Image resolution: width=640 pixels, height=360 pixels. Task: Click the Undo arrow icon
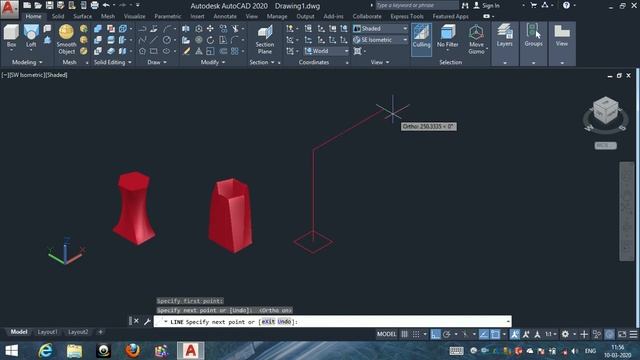106,5
